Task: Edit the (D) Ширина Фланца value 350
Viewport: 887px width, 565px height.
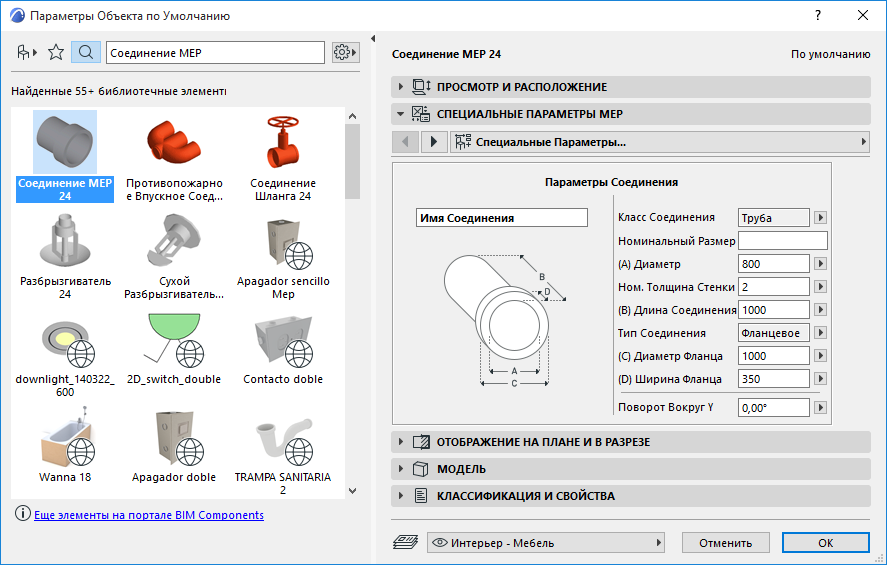Action: point(773,379)
